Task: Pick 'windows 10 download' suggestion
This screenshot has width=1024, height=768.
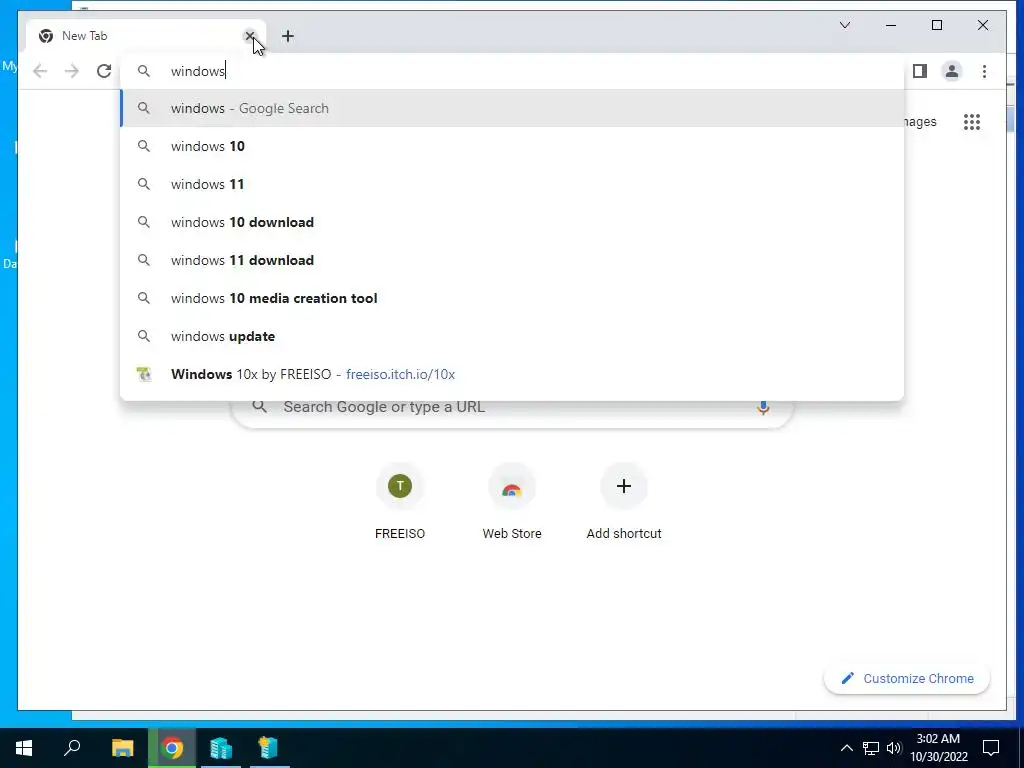Action: 512,222
